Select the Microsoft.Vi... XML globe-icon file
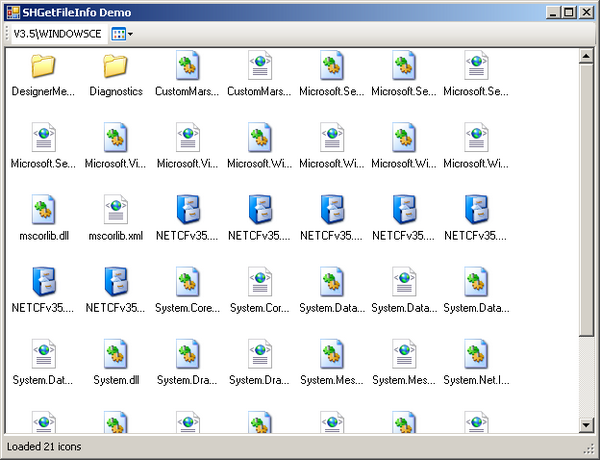 point(188,147)
